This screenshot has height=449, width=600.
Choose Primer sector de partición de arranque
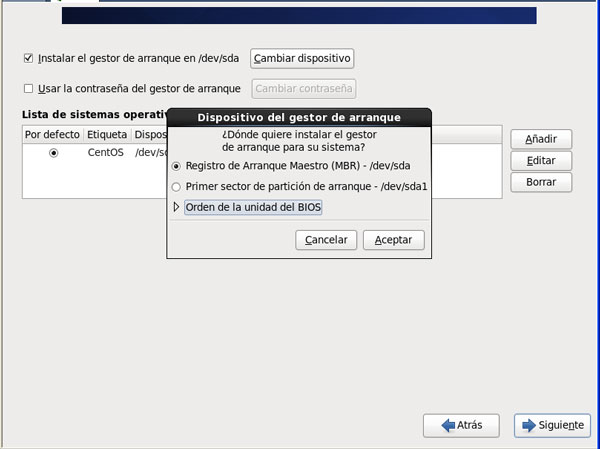pyautogui.click(x=177, y=186)
